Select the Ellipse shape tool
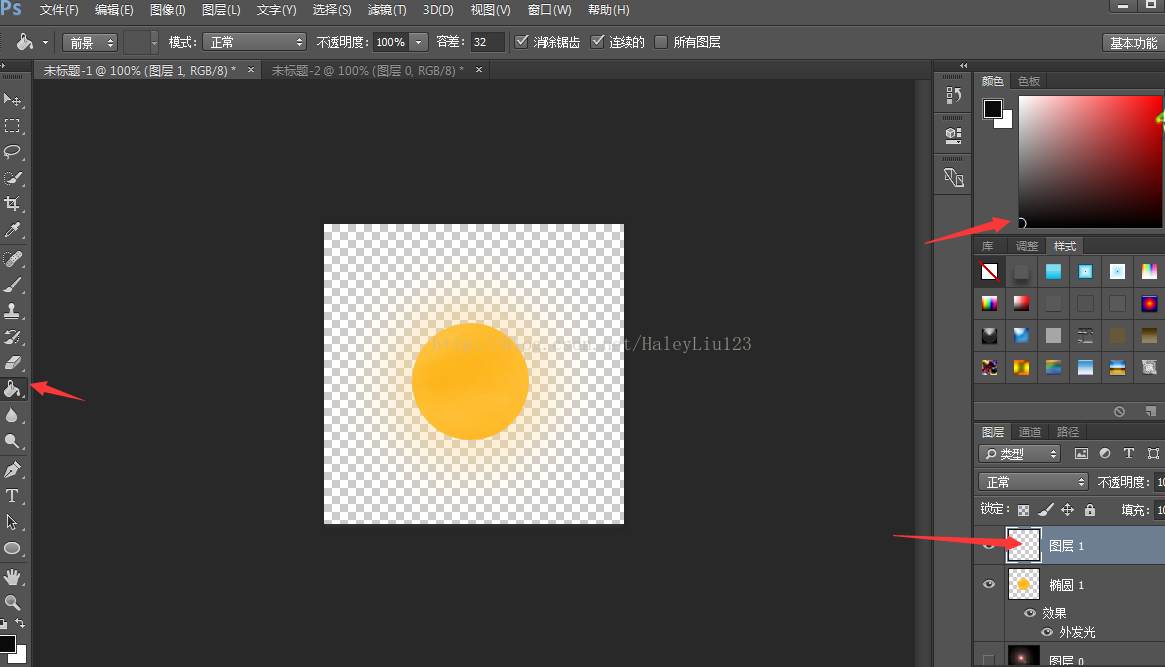Image resolution: width=1165 pixels, height=667 pixels. (x=13, y=549)
